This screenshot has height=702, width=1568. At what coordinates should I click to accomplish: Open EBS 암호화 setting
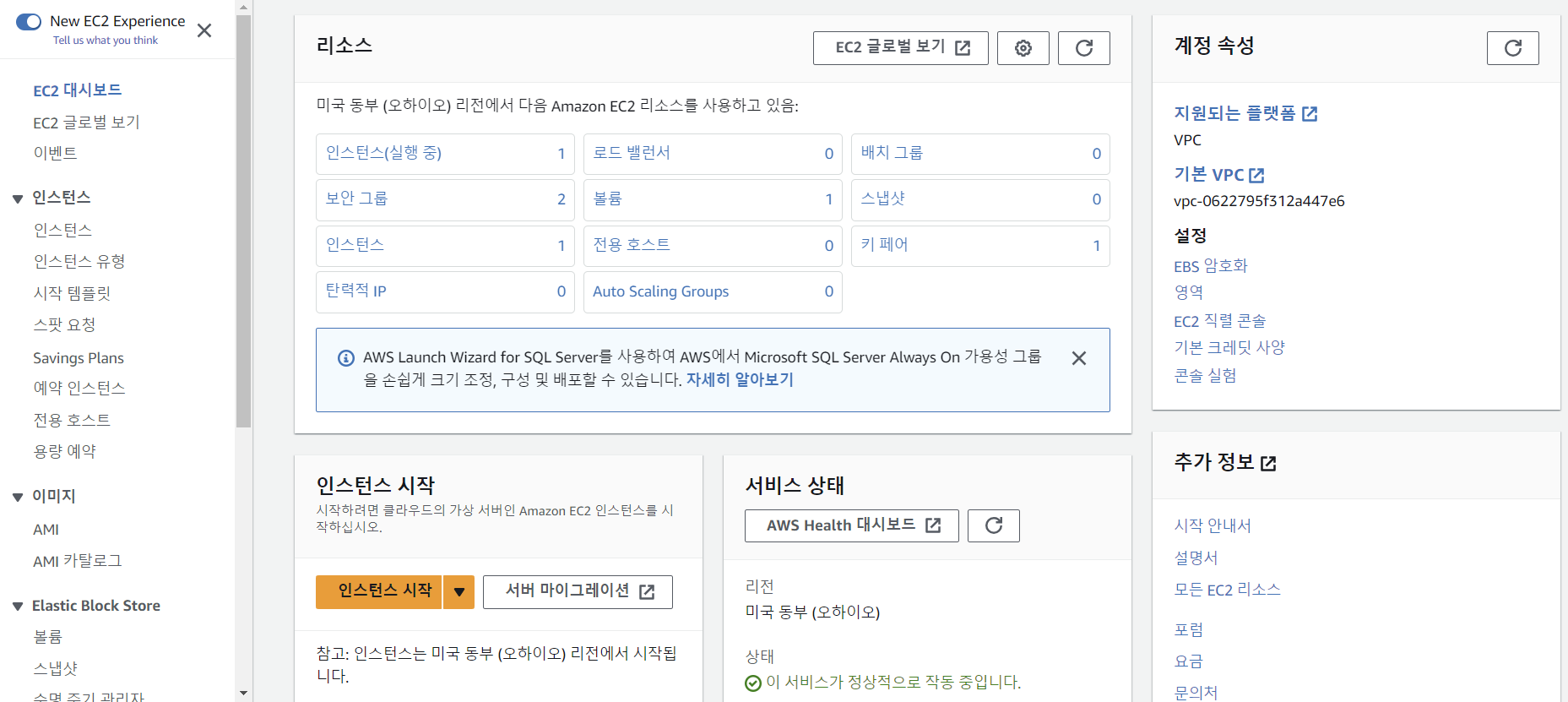coord(1211,266)
